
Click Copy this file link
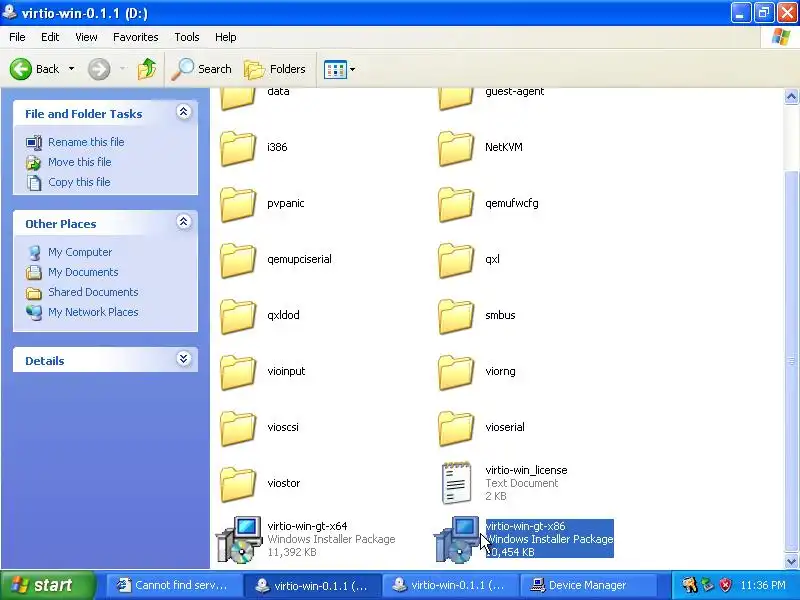point(79,182)
